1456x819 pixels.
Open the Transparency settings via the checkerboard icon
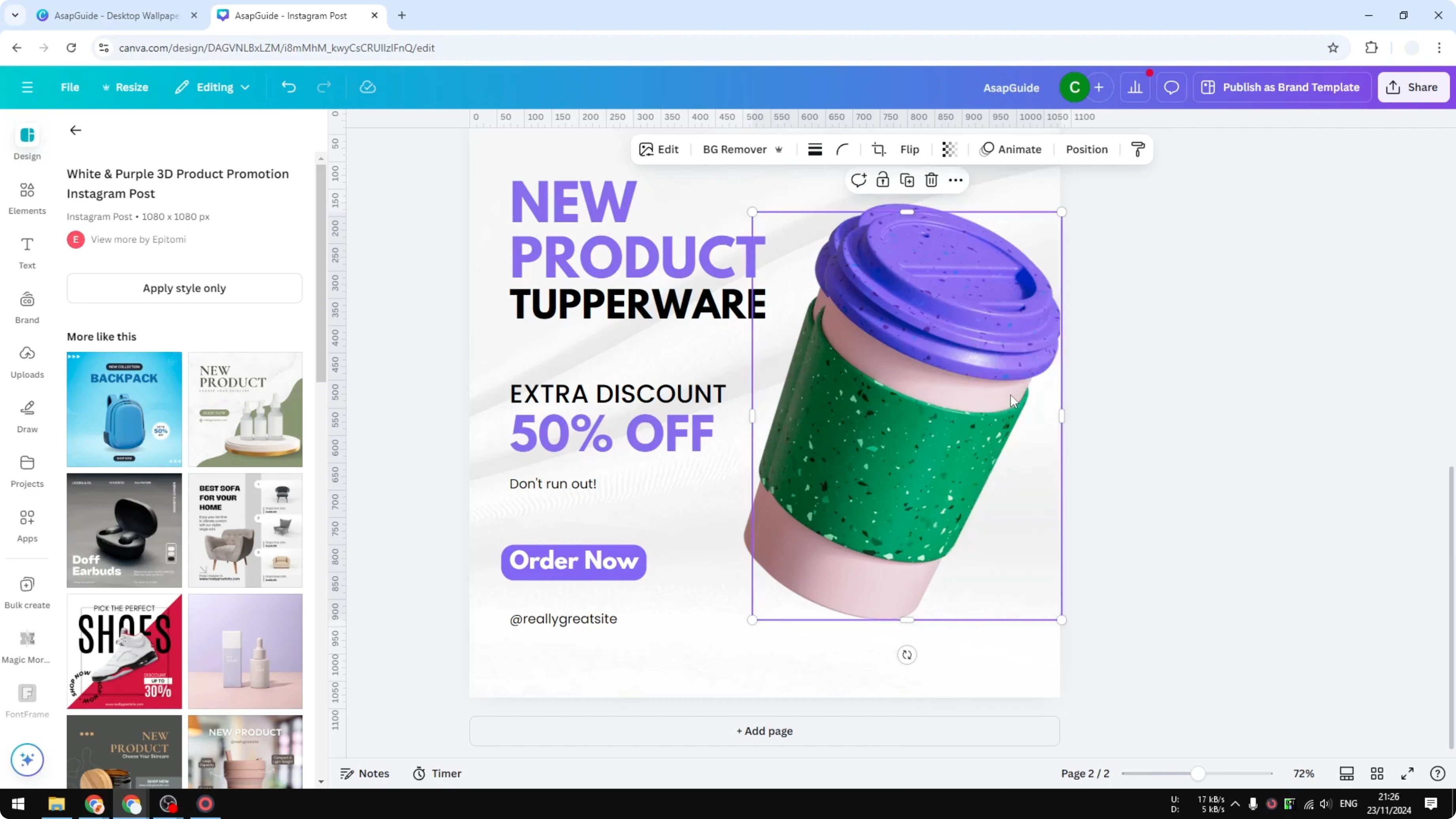point(949,149)
